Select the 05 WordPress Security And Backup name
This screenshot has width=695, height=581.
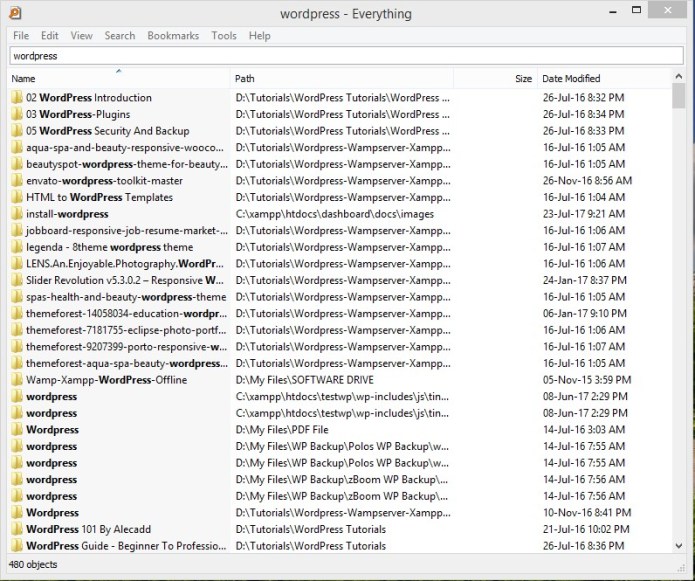pos(108,131)
